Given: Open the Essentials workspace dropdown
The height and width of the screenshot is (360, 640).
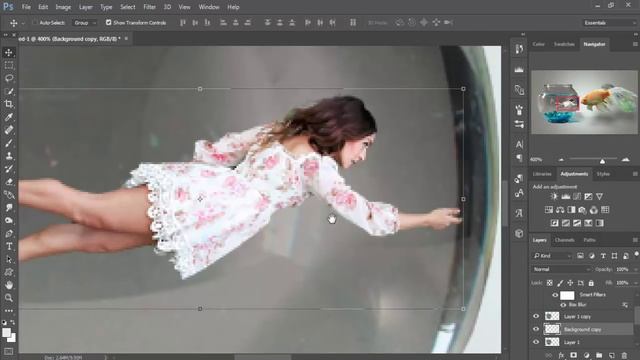Looking at the screenshot, I should [609, 23].
